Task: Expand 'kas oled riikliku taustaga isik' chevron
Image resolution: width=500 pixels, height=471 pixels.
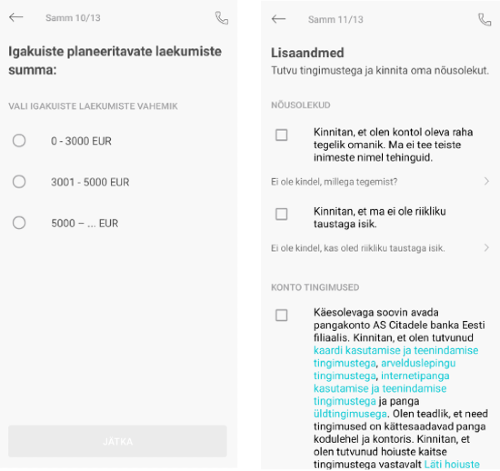Action: pos(487,248)
